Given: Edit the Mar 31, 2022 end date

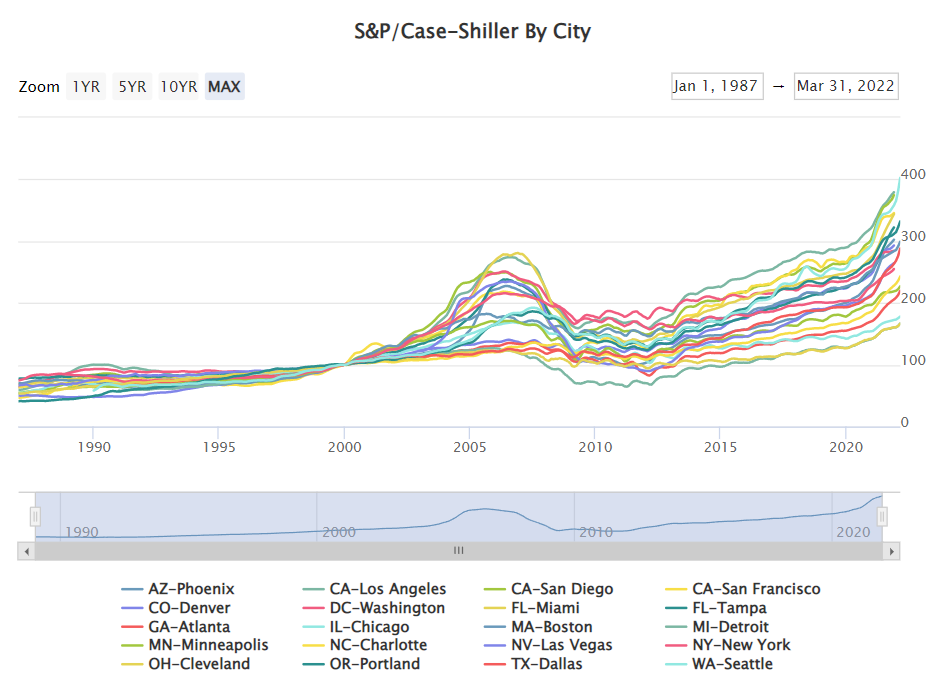Looking at the screenshot, I should [846, 86].
